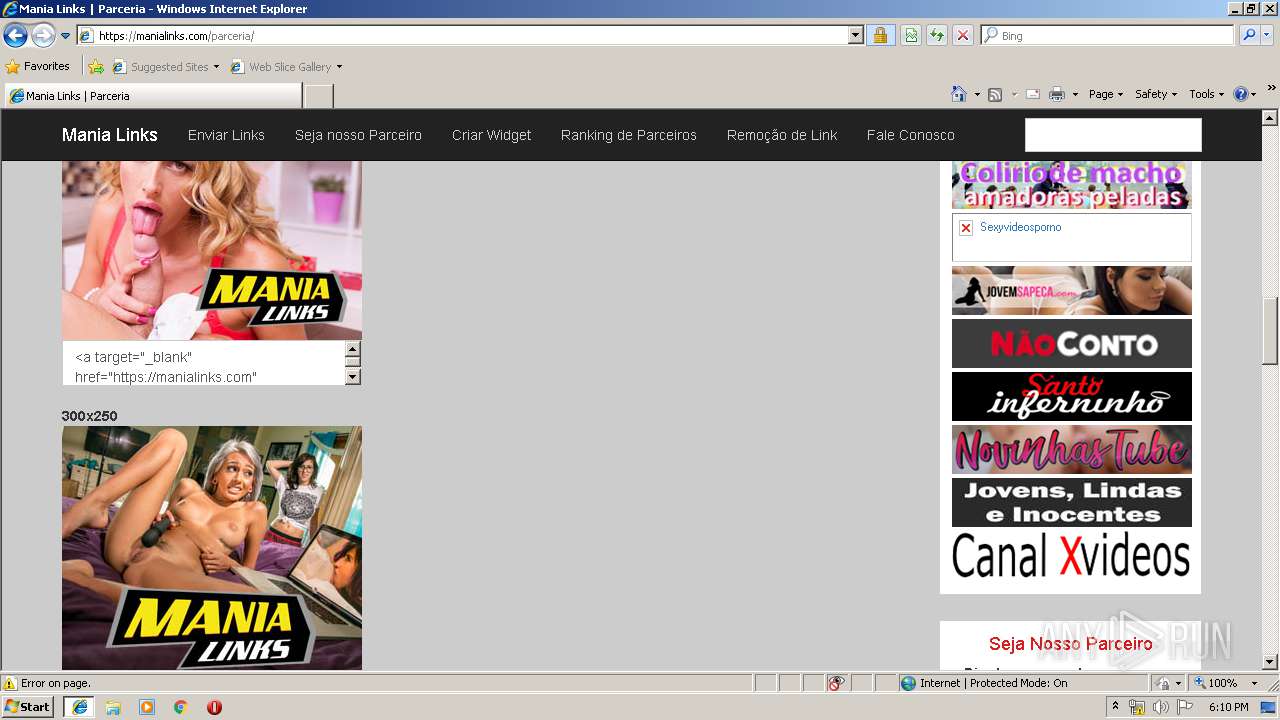
Task: Click the site search field in navbar
Action: (1113, 135)
